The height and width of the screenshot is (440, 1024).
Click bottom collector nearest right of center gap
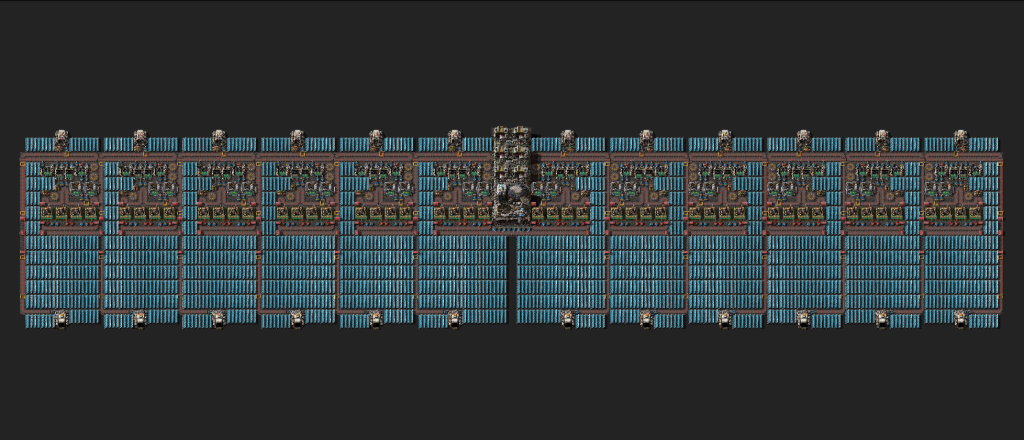[567, 319]
